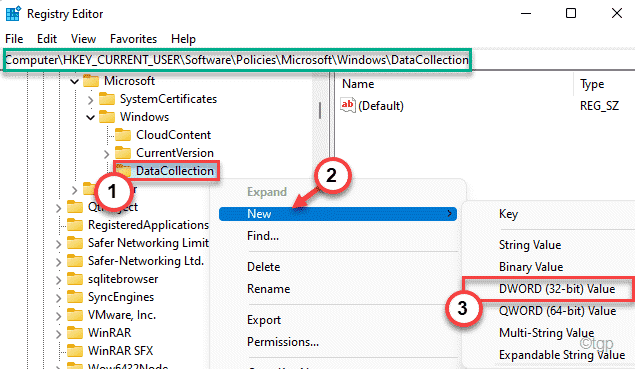Viewport: 635px width, 369px height.
Task: Select the SystemCertificates folder icon
Action: [x=107, y=99]
